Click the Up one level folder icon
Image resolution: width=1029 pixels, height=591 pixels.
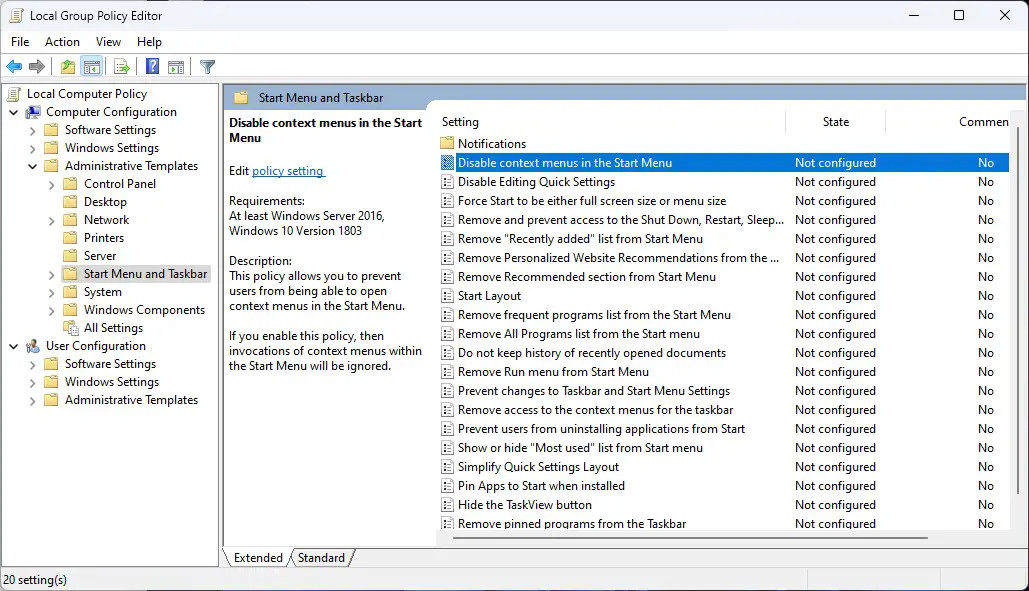(x=68, y=66)
